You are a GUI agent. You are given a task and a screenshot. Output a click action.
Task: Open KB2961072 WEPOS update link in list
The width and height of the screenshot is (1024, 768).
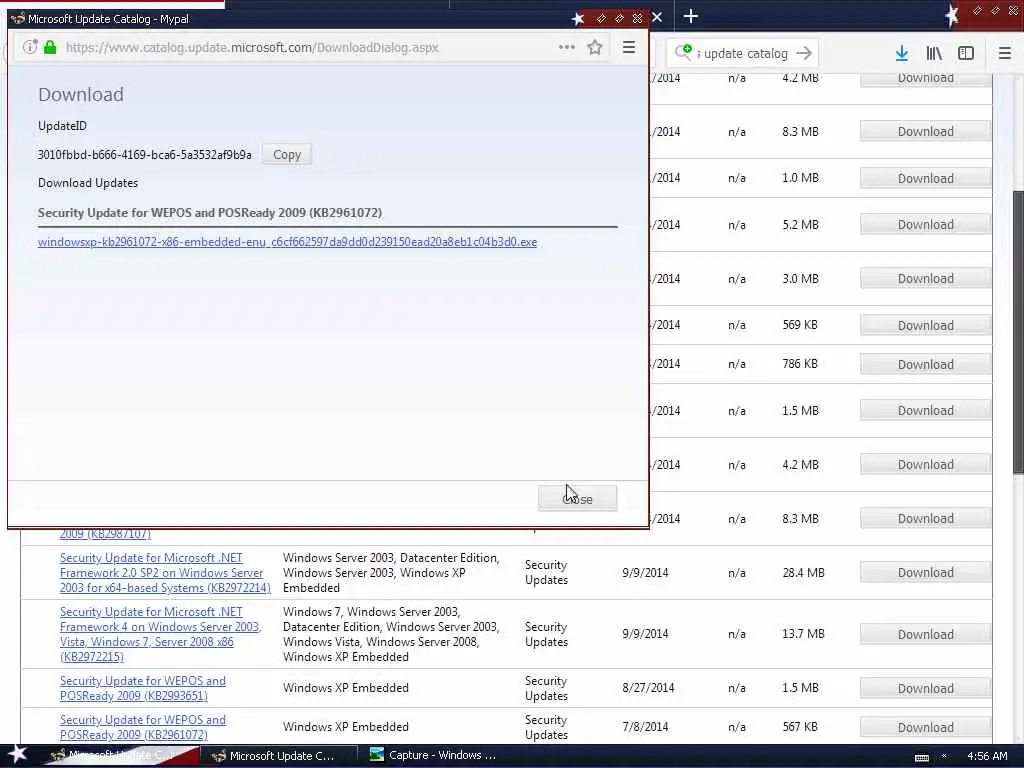click(142, 728)
